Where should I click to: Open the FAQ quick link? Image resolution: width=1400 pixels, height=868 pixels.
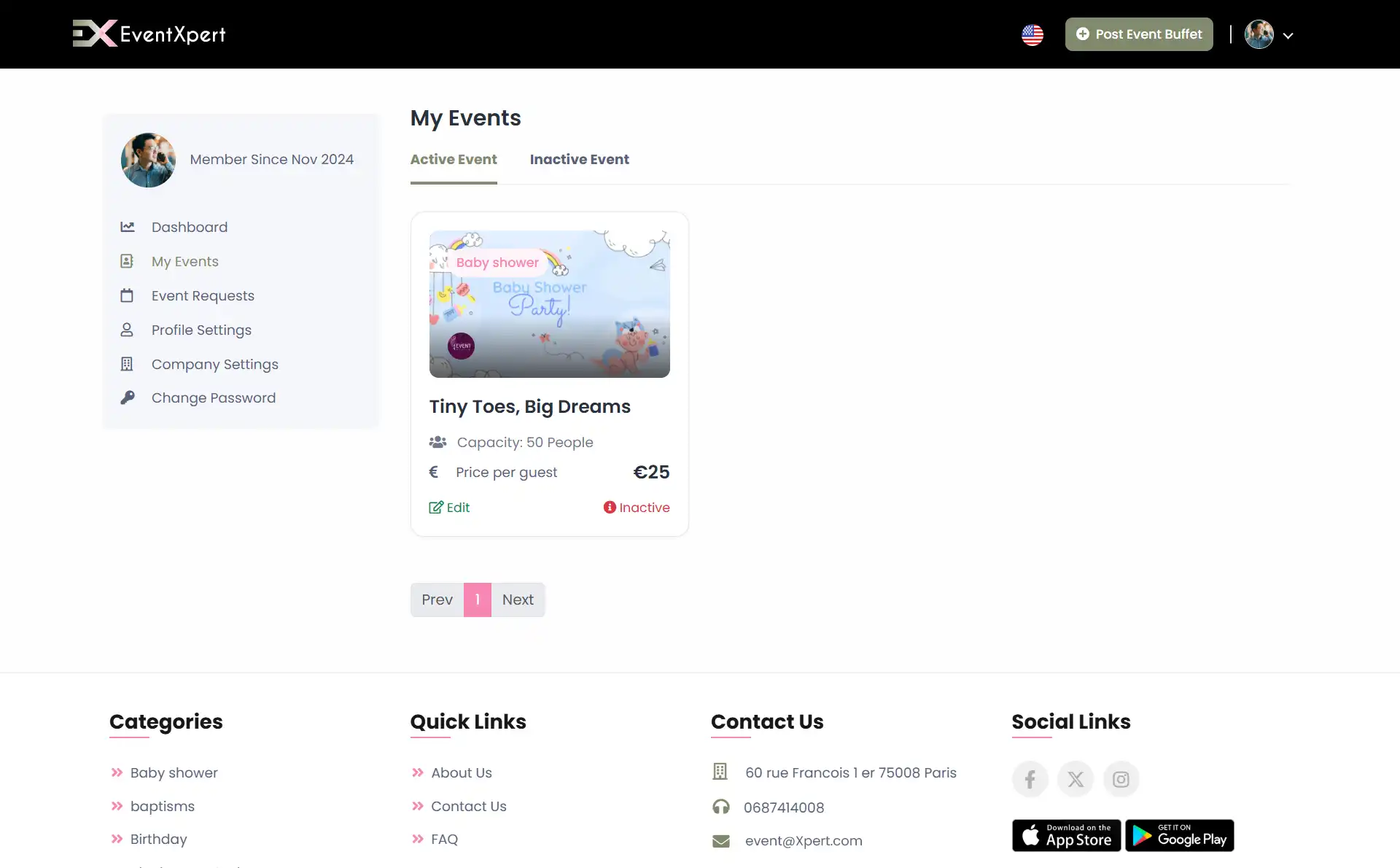pos(444,840)
